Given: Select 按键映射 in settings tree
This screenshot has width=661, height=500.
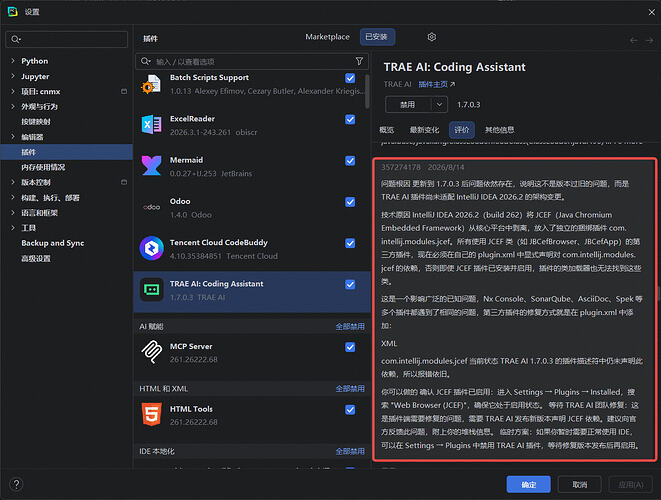Looking at the screenshot, I should pos(36,122).
